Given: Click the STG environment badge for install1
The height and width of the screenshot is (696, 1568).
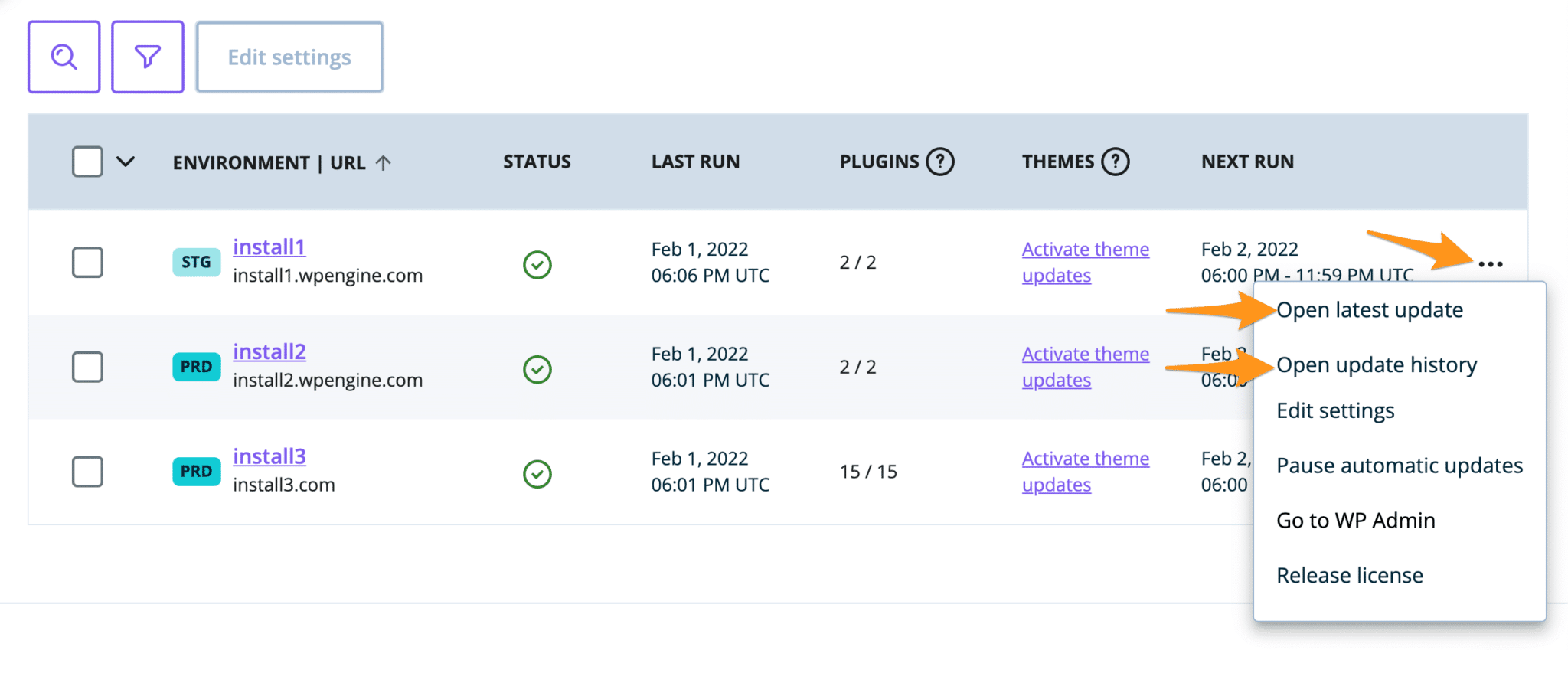Looking at the screenshot, I should (x=197, y=262).
